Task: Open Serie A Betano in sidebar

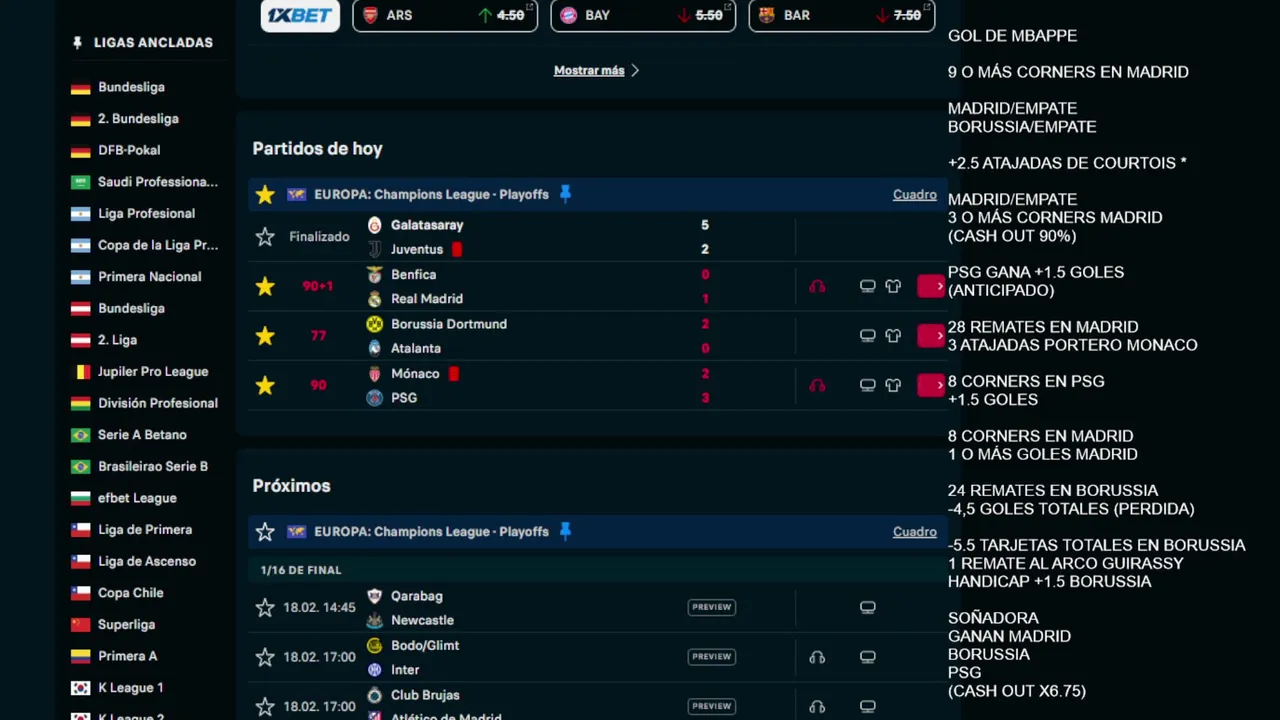Action: [x=142, y=435]
